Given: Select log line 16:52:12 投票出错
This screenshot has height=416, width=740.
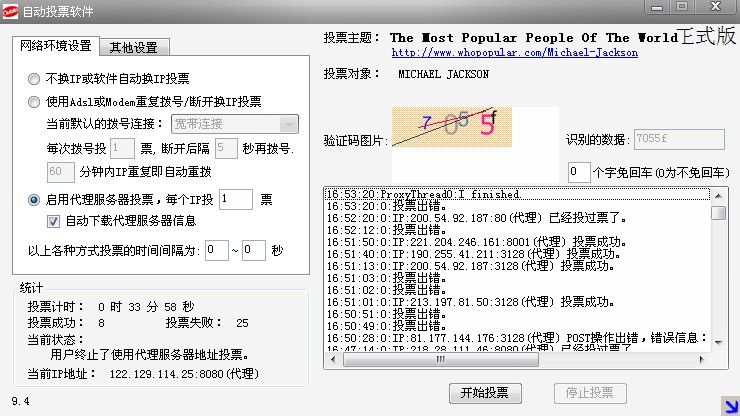Looking at the screenshot, I should 517,230.
